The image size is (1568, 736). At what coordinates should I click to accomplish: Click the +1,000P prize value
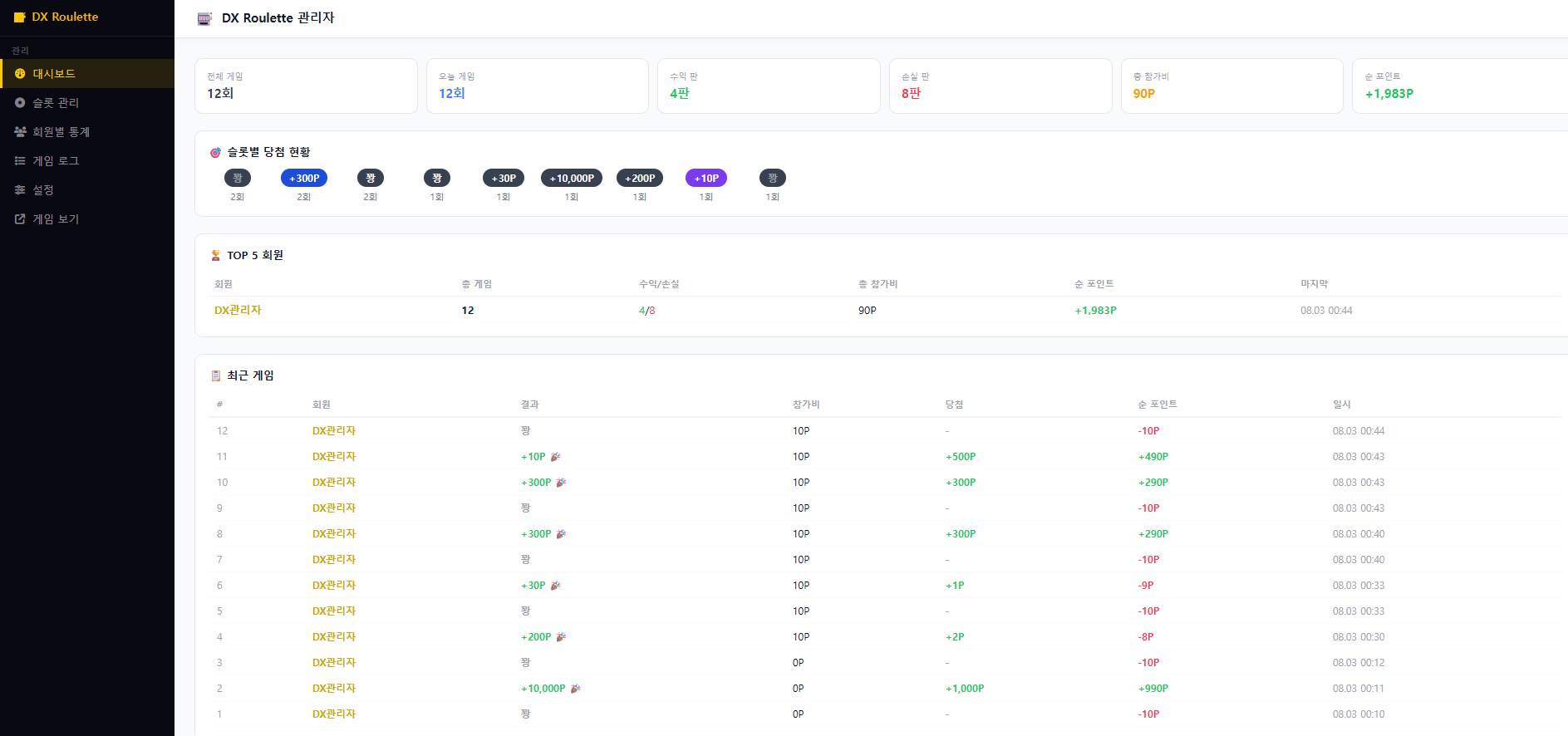[x=965, y=689]
